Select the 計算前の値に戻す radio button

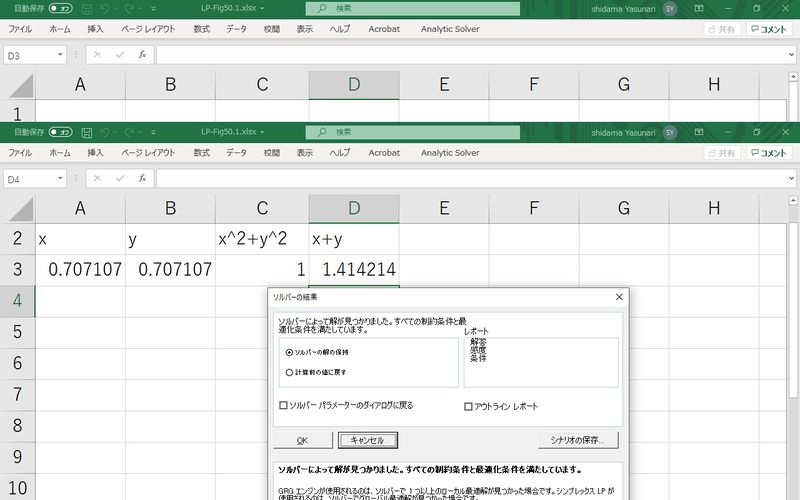coord(289,372)
